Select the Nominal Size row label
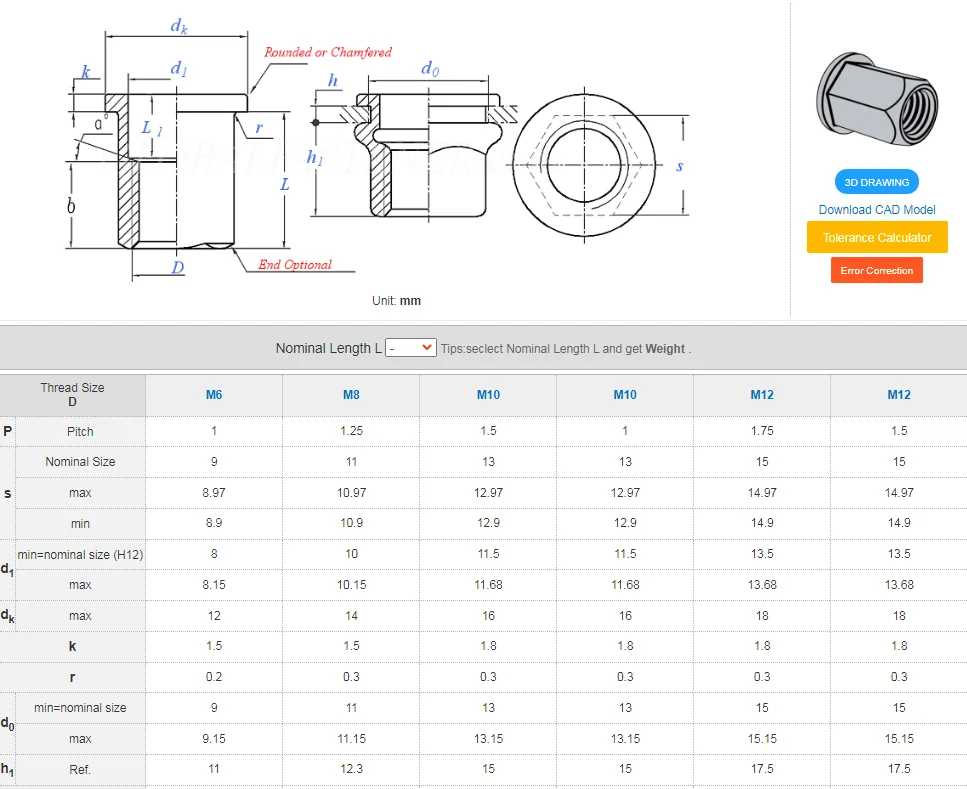 [79, 462]
